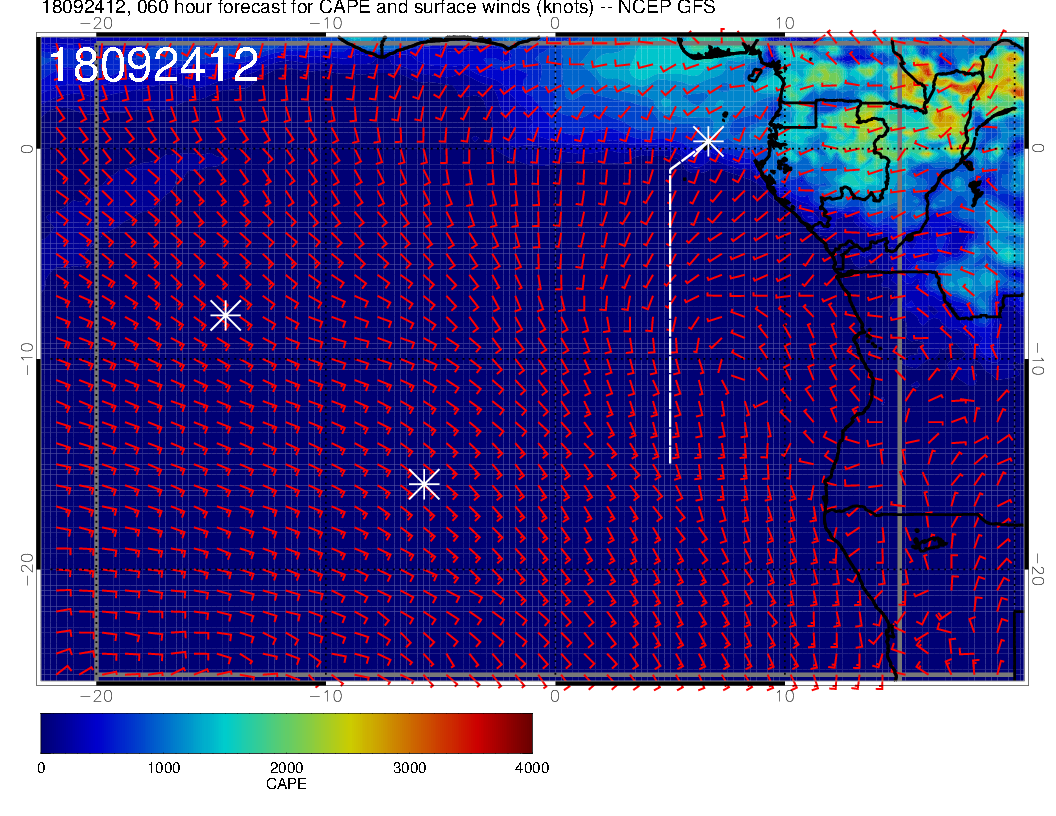Image resolution: width=1056 pixels, height=816 pixels.
Task: Click the colorbar tick label 1000
Action: [164, 768]
